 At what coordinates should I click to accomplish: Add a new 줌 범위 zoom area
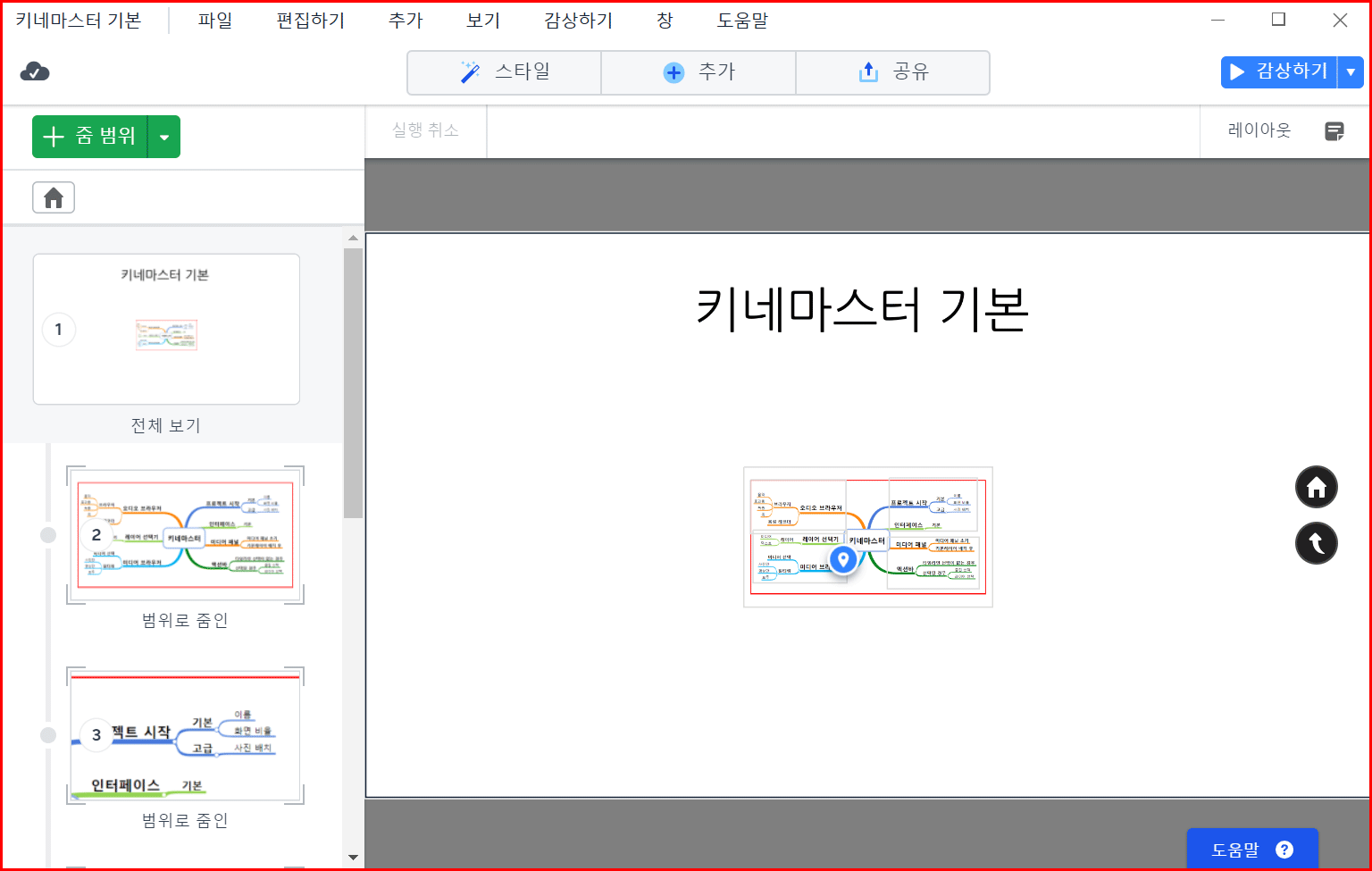(x=89, y=137)
